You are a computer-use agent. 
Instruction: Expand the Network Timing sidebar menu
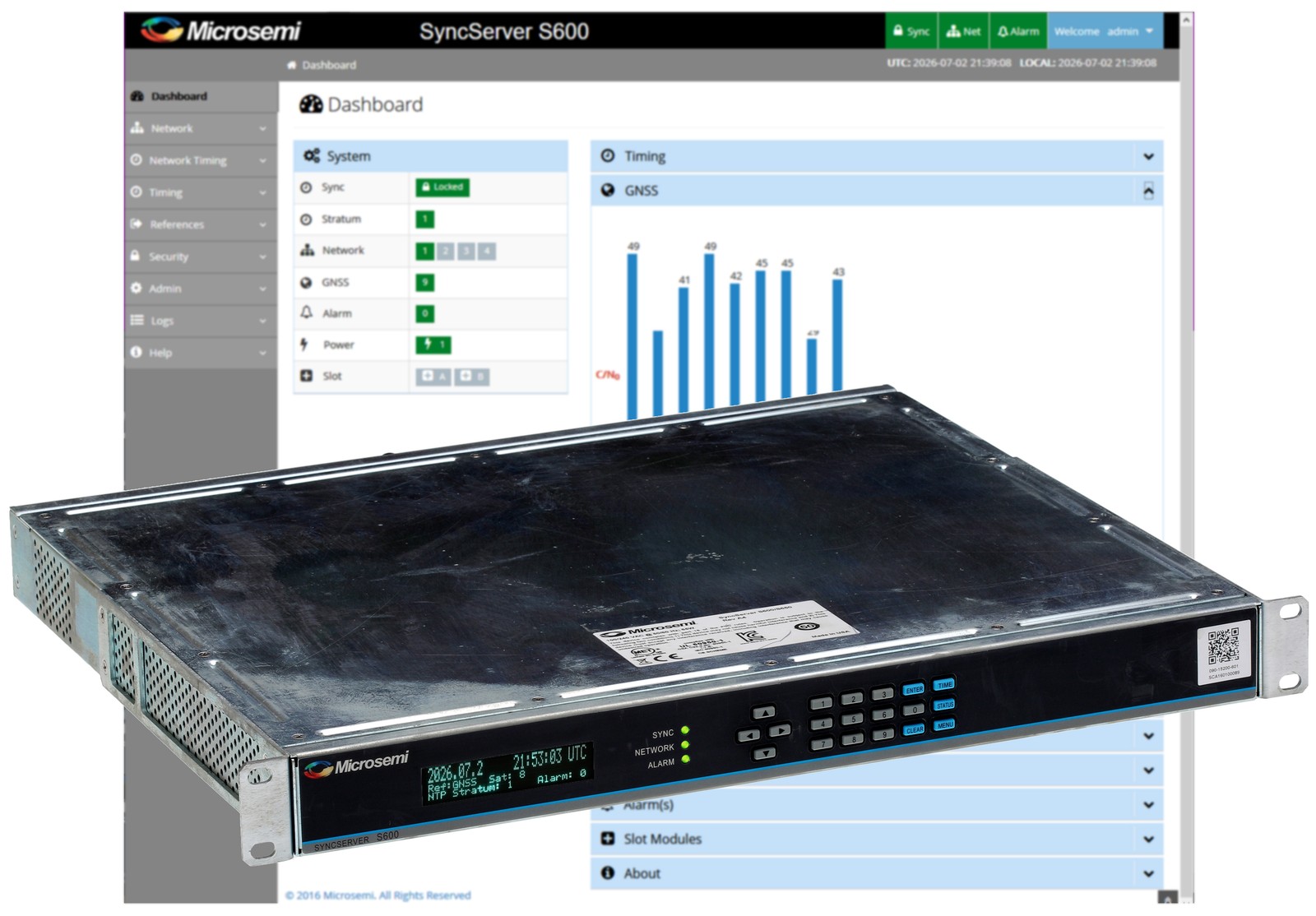[x=202, y=160]
